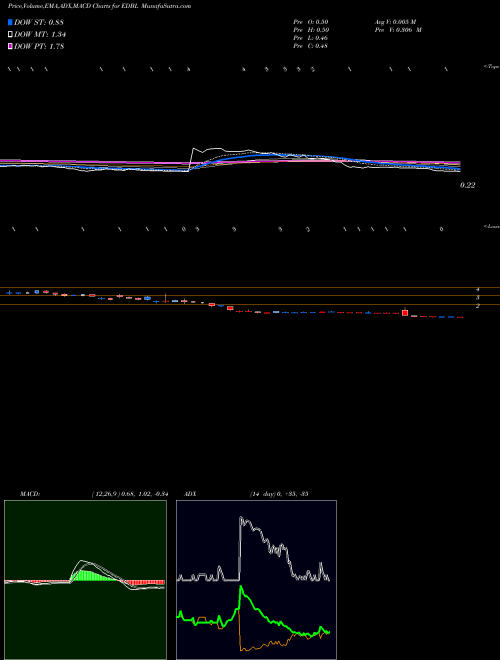Click the '<Lows' marker label

[492, 226]
